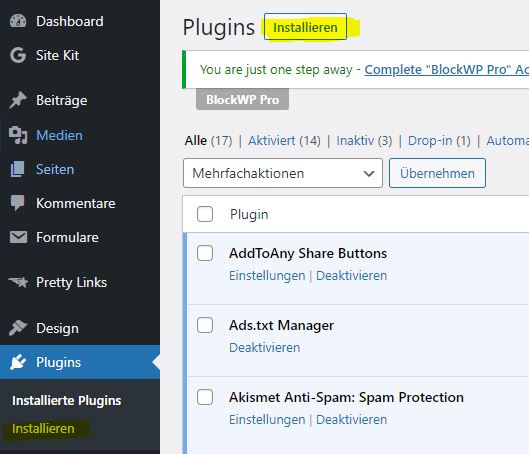Open the Formulare envelope icon
The height and width of the screenshot is (454, 529).
click(18, 237)
